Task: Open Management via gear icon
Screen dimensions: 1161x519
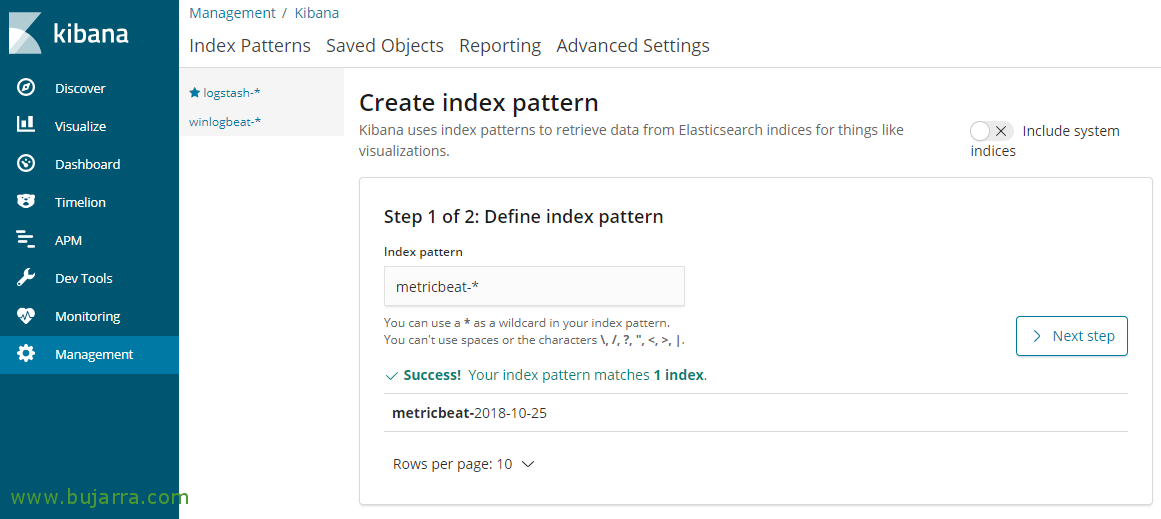Action: click(x=26, y=354)
